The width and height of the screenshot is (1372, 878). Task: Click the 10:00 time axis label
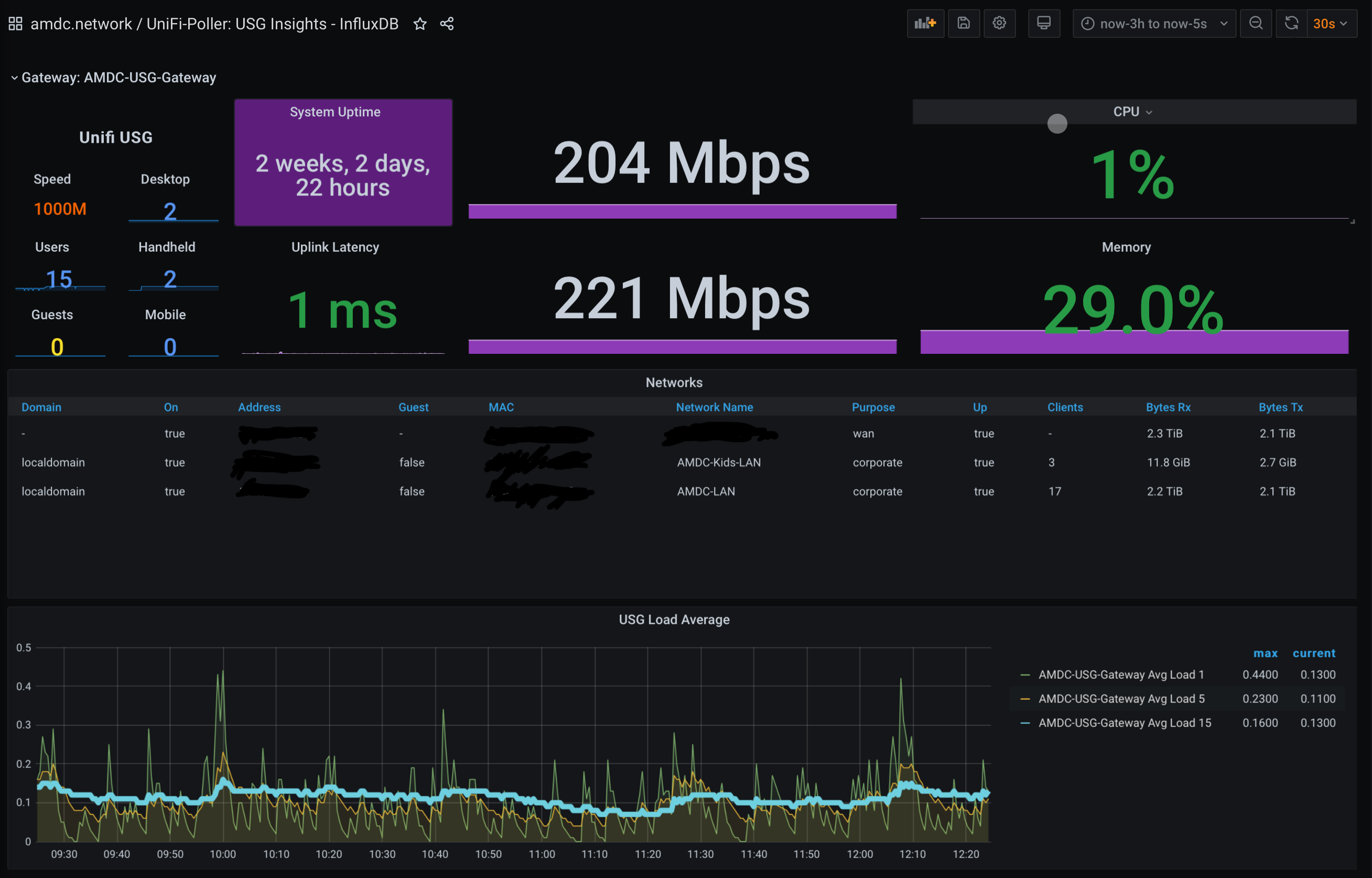tap(222, 854)
